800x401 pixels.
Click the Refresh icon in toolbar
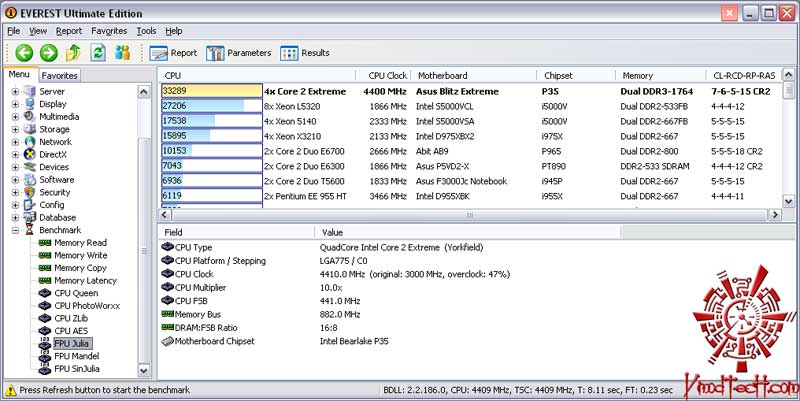coord(98,53)
